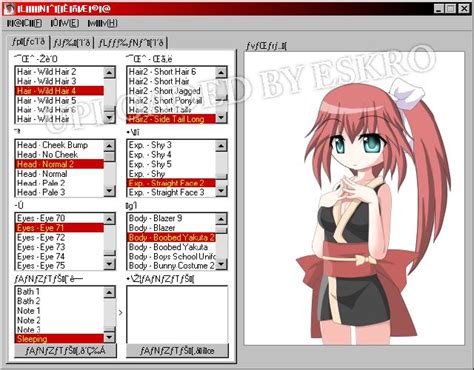The height and width of the screenshot is (370, 474).
Task: Select Bath 2 accessory
Action: click(60, 301)
